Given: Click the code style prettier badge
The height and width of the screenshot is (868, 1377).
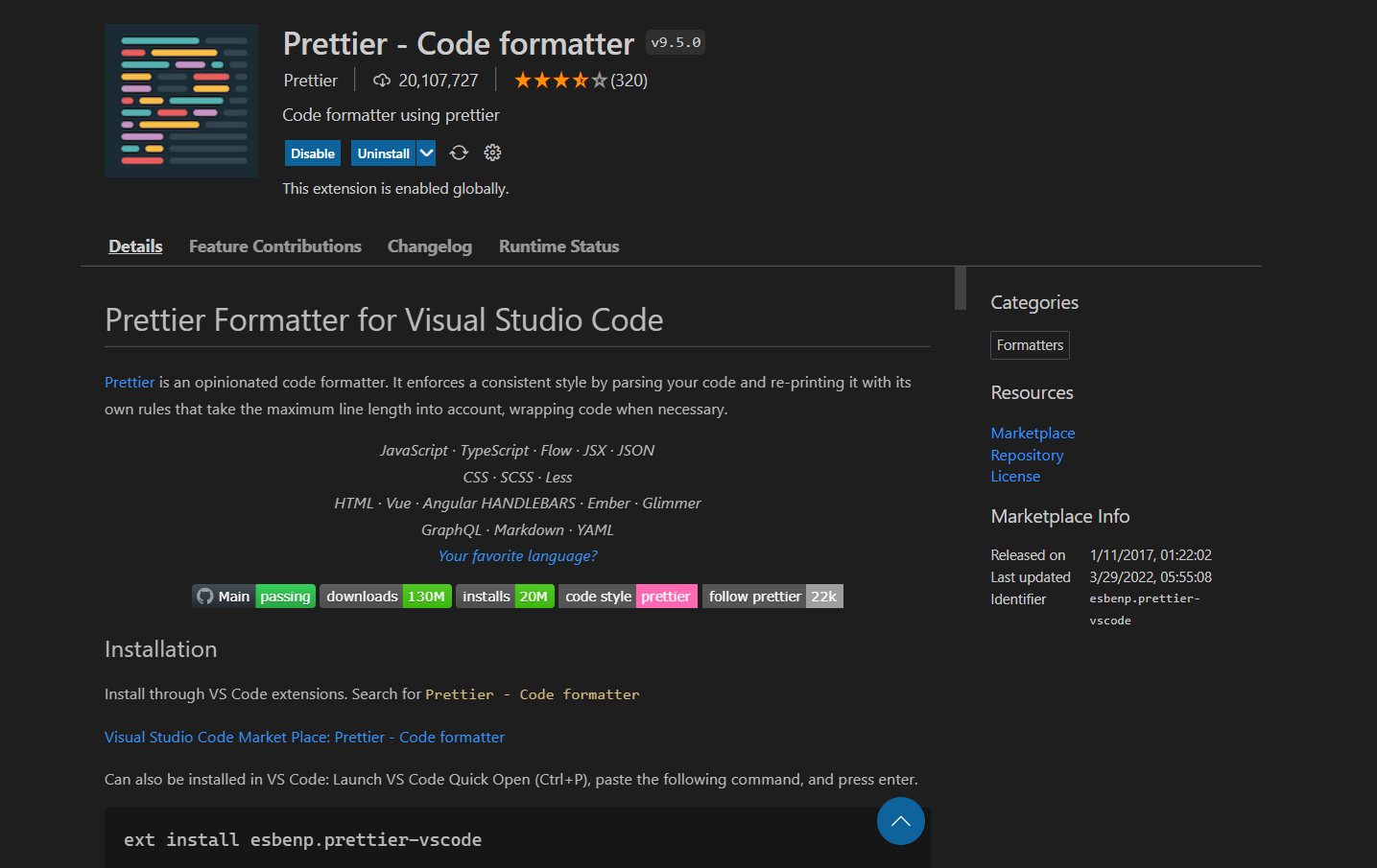Looking at the screenshot, I should pyautogui.click(x=628, y=597).
